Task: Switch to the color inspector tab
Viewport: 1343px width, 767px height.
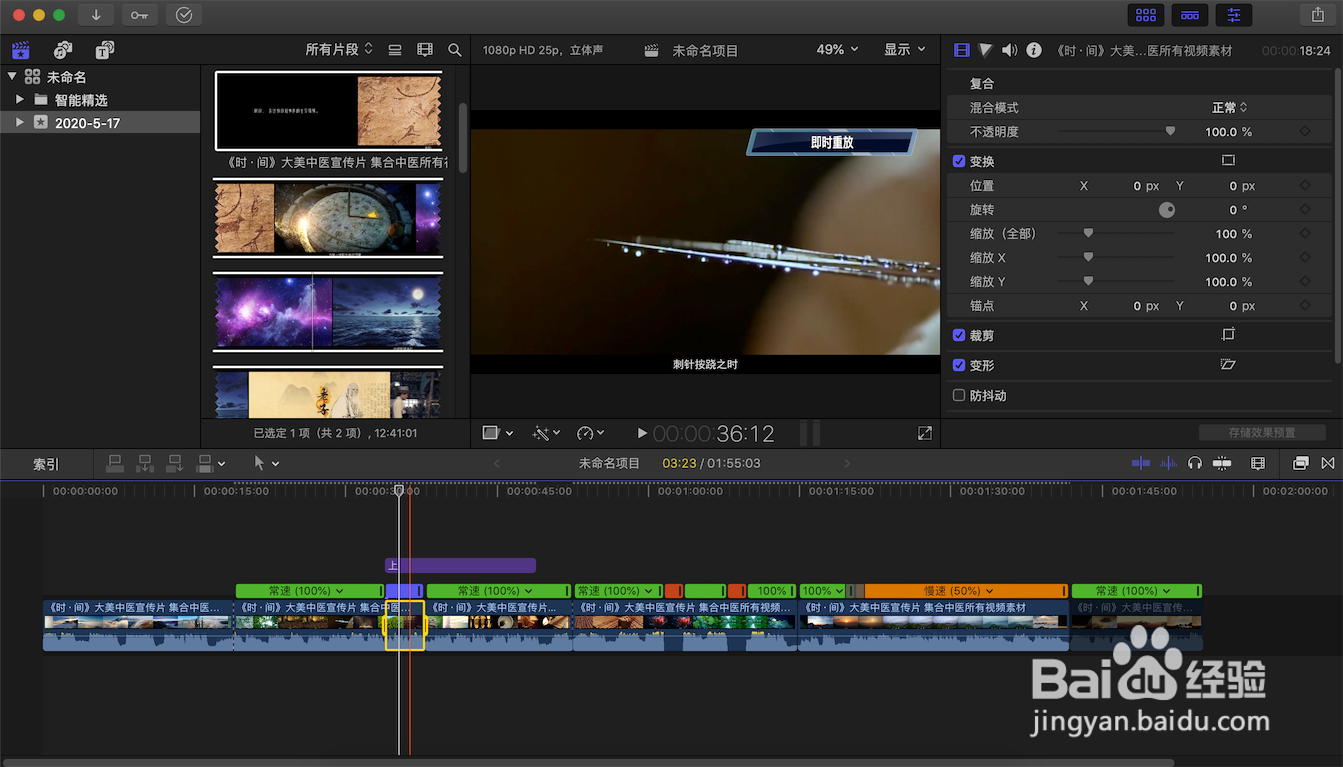Action: pyautogui.click(x=986, y=50)
